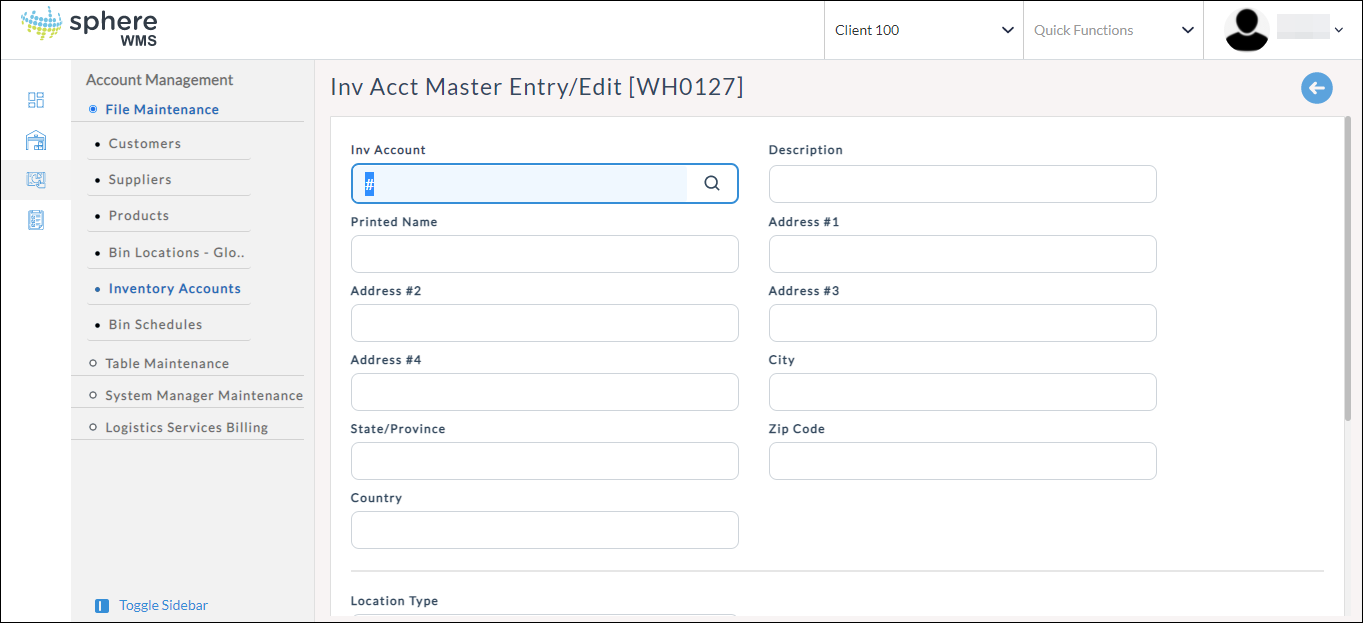
Task: Click the blue back arrow button
Action: click(x=1316, y=88)
